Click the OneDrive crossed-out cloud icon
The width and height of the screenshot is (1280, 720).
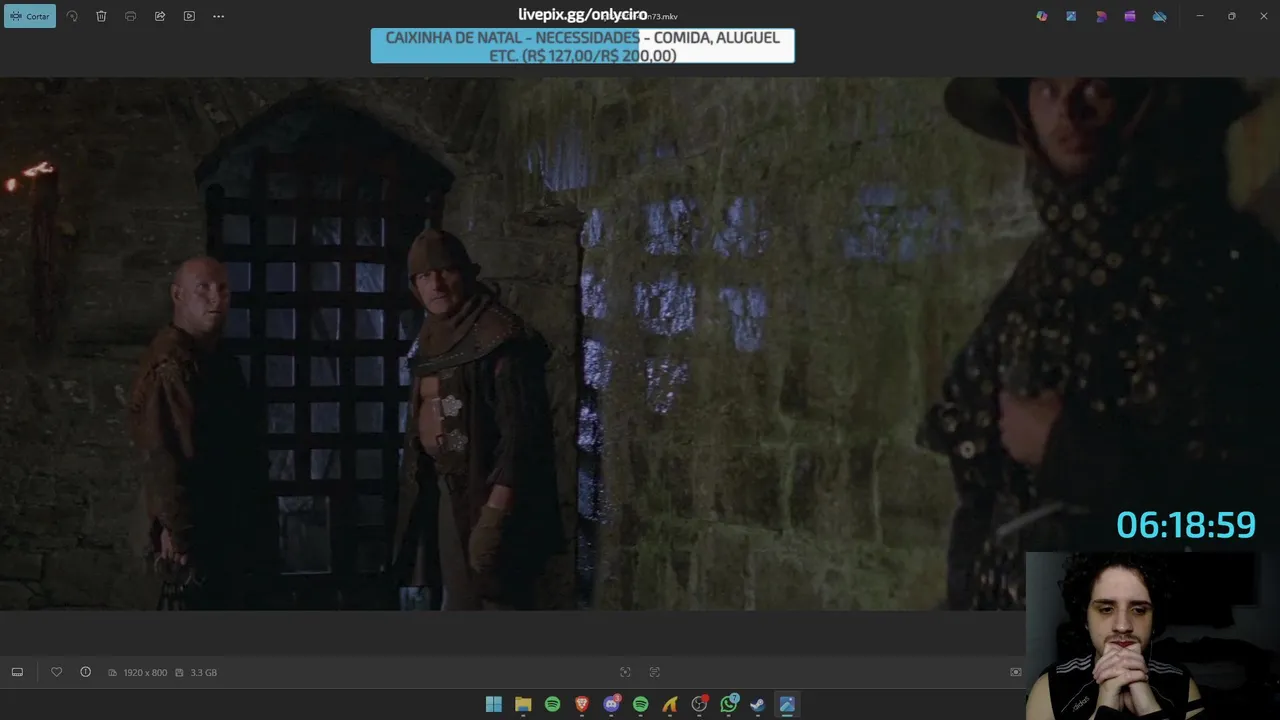point(1160,16)
